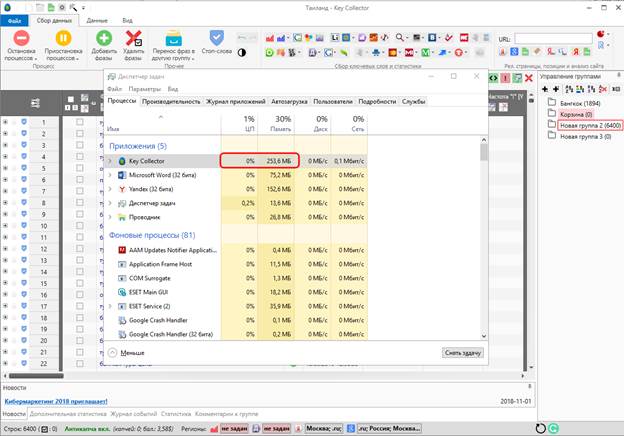The height and width of the screenshot is (436, 624).
Task: Click the Бангкок group folder icon
Action: [552, 102]
